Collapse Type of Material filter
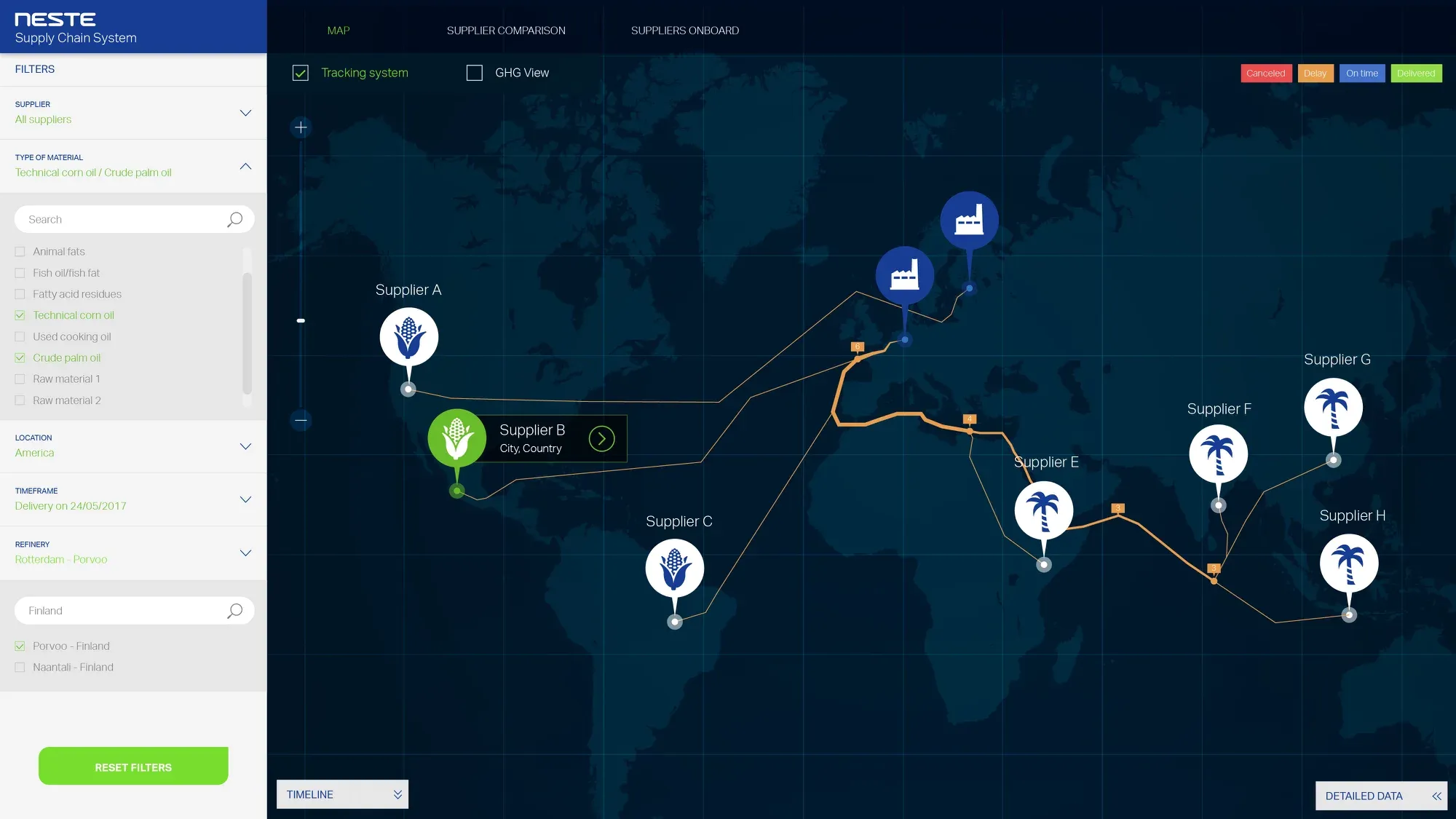 coord(245,166)
